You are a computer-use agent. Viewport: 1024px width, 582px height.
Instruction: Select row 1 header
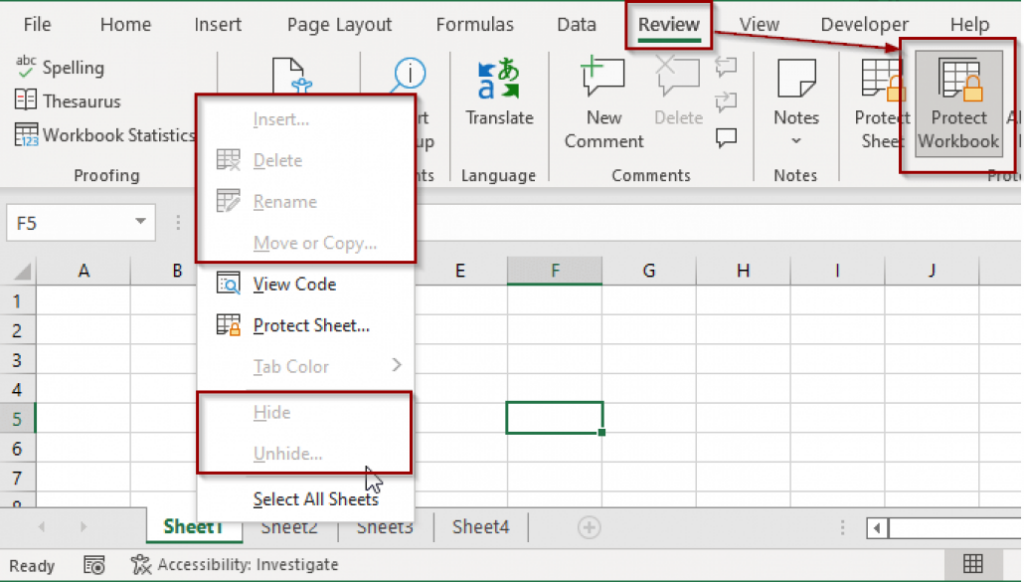coord(18,301)
